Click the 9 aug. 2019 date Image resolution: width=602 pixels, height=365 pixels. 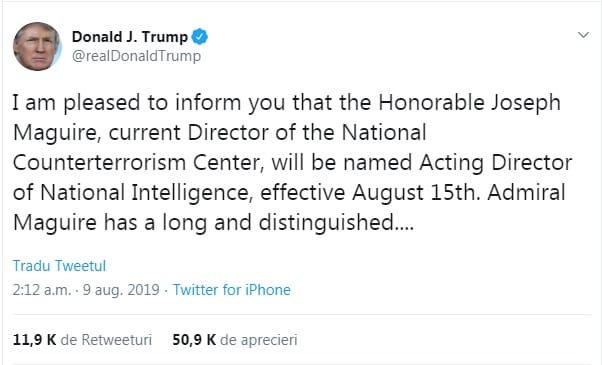[x=121, y=290]
